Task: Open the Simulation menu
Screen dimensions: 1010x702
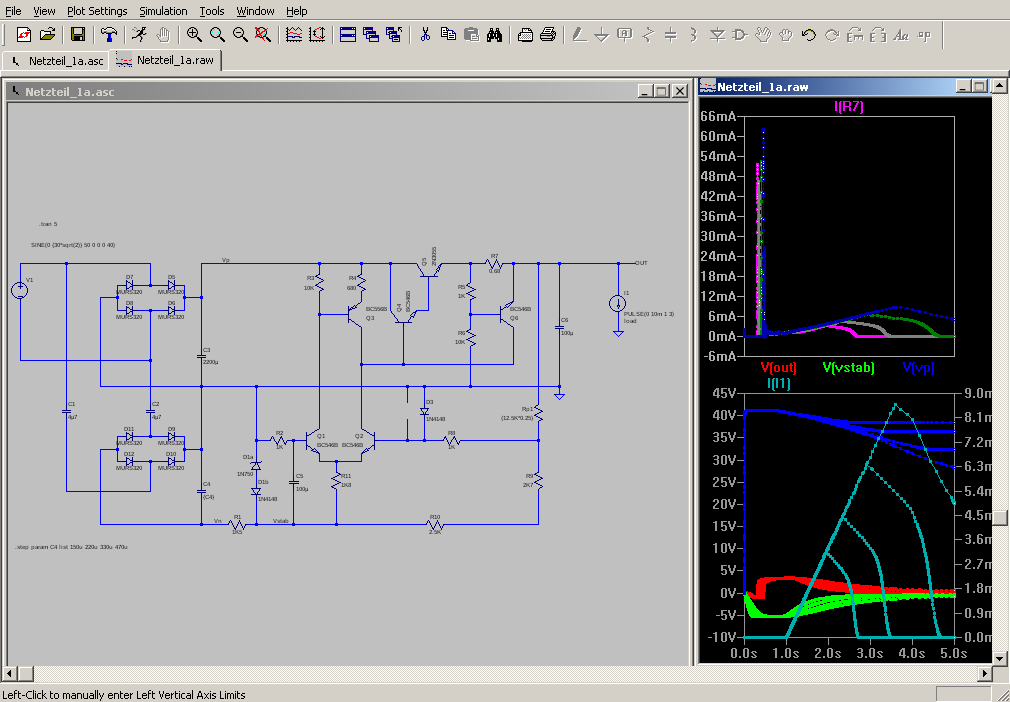Action: [x=163, y=11]
